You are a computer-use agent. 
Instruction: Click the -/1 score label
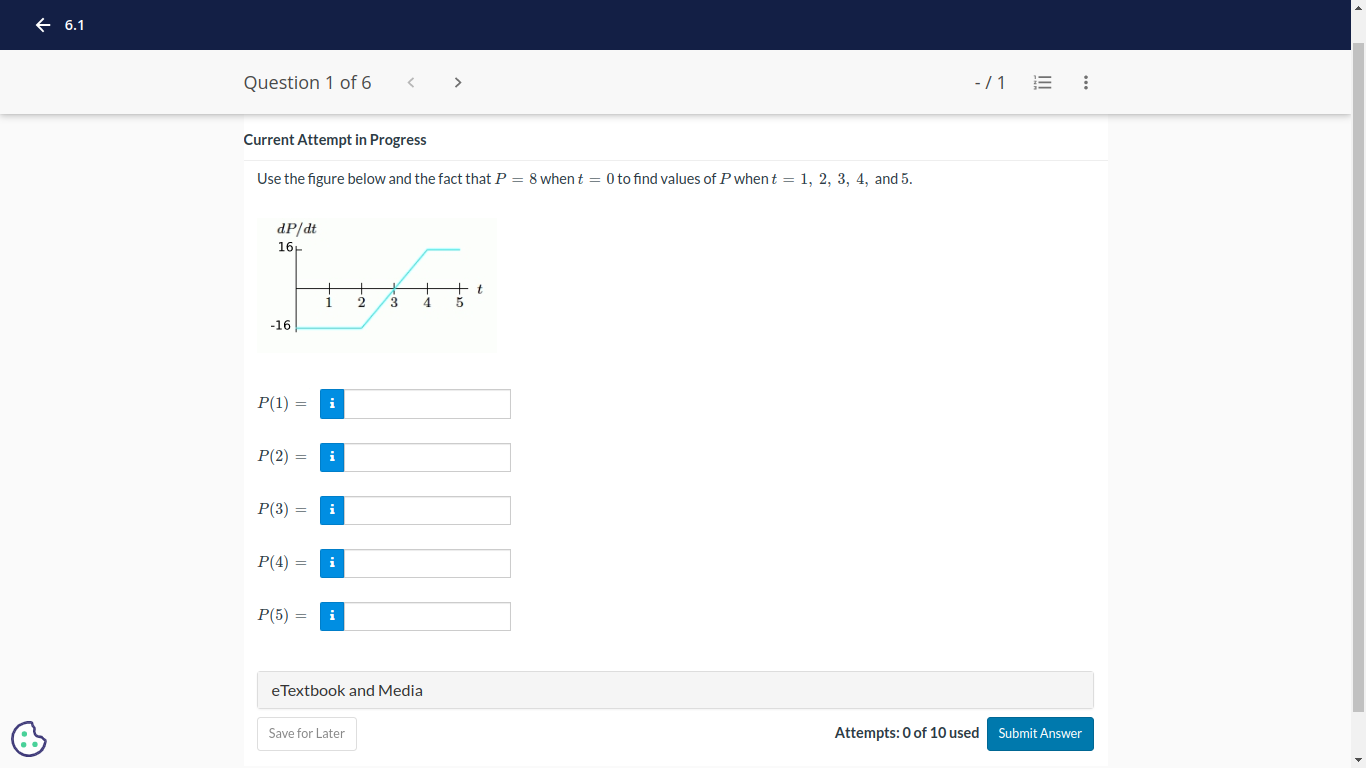pos(990,82)
